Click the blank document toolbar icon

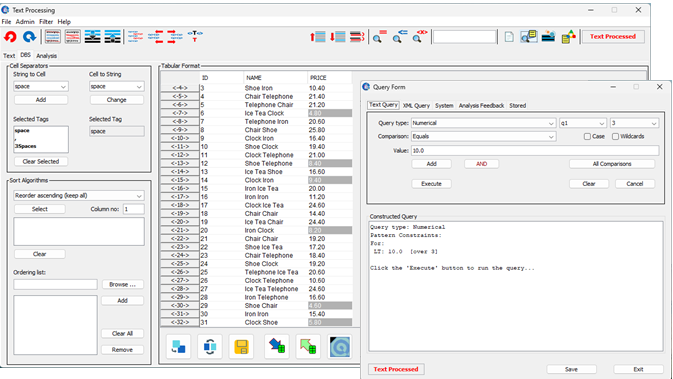(x=509, y=36)
